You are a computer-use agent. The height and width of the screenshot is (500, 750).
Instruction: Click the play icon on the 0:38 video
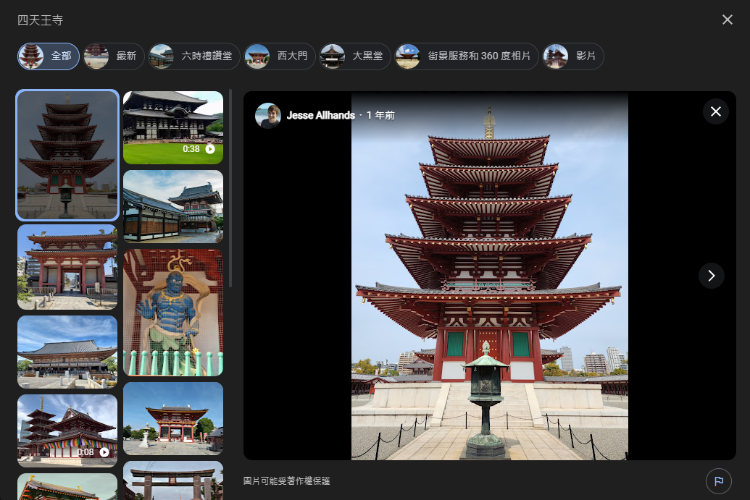[210, 149]
